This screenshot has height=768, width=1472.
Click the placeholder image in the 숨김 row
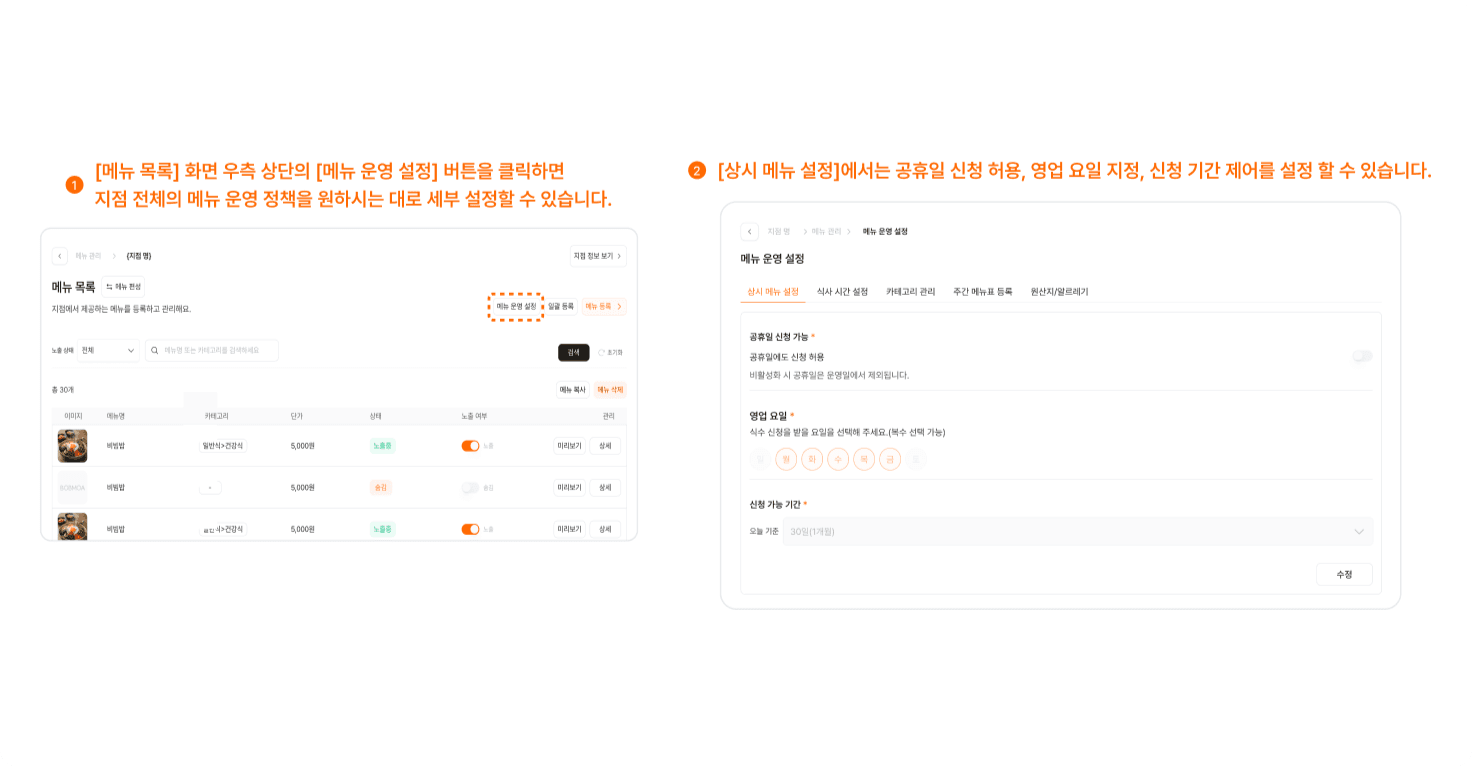[x=72, y=488]
